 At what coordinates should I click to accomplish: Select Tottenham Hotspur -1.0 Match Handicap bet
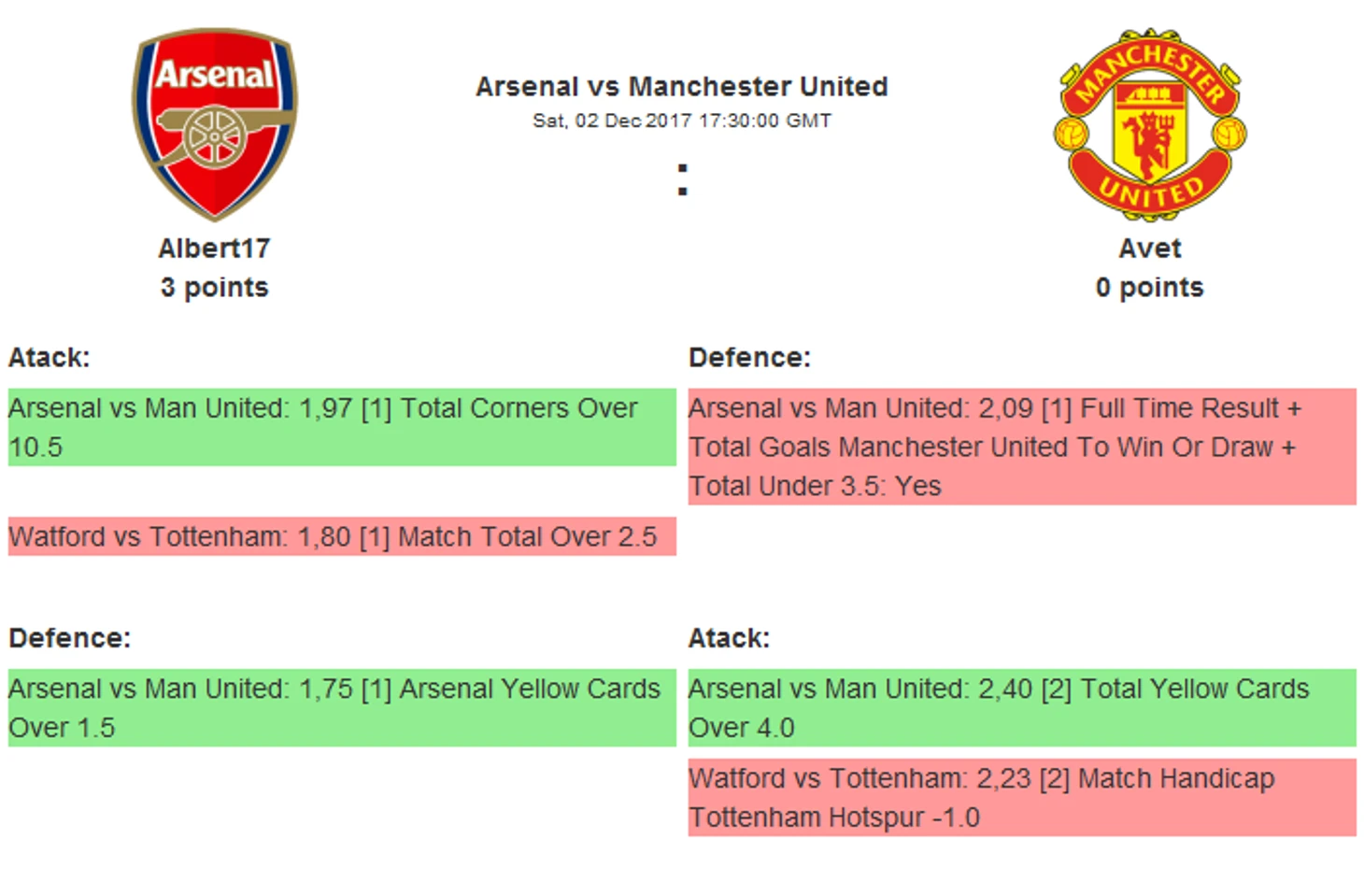(x=1022, y=797)
